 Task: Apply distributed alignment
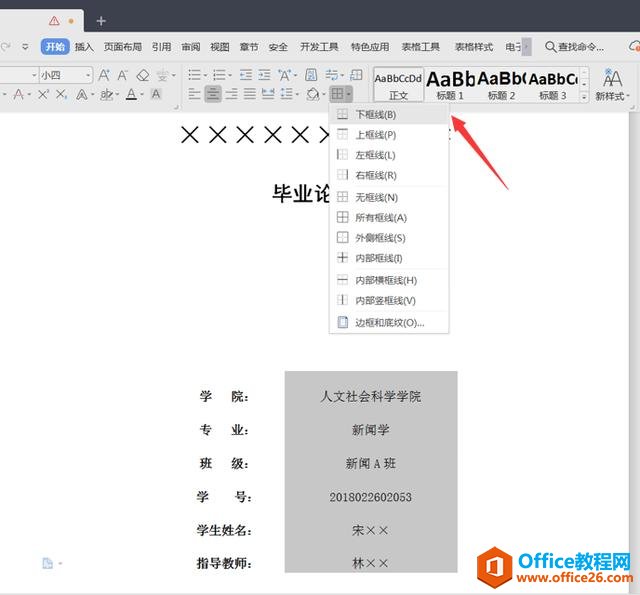[x=268, y=94]
